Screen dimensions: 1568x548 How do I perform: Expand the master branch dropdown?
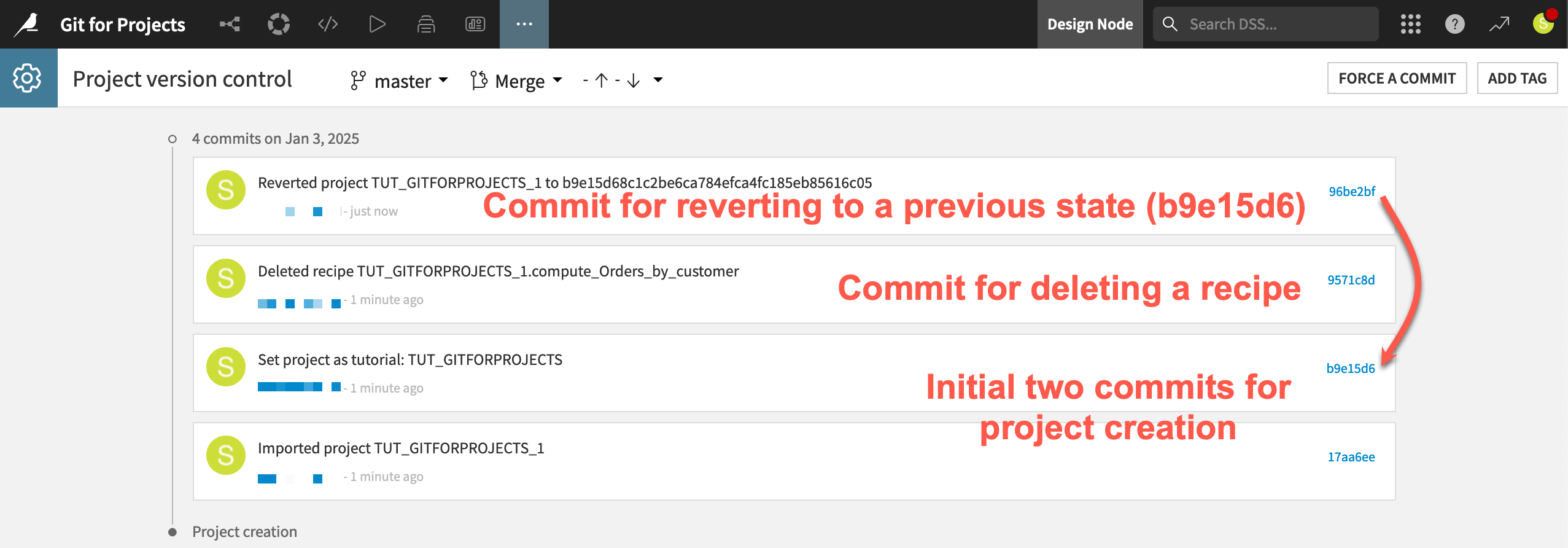[400, 80]
